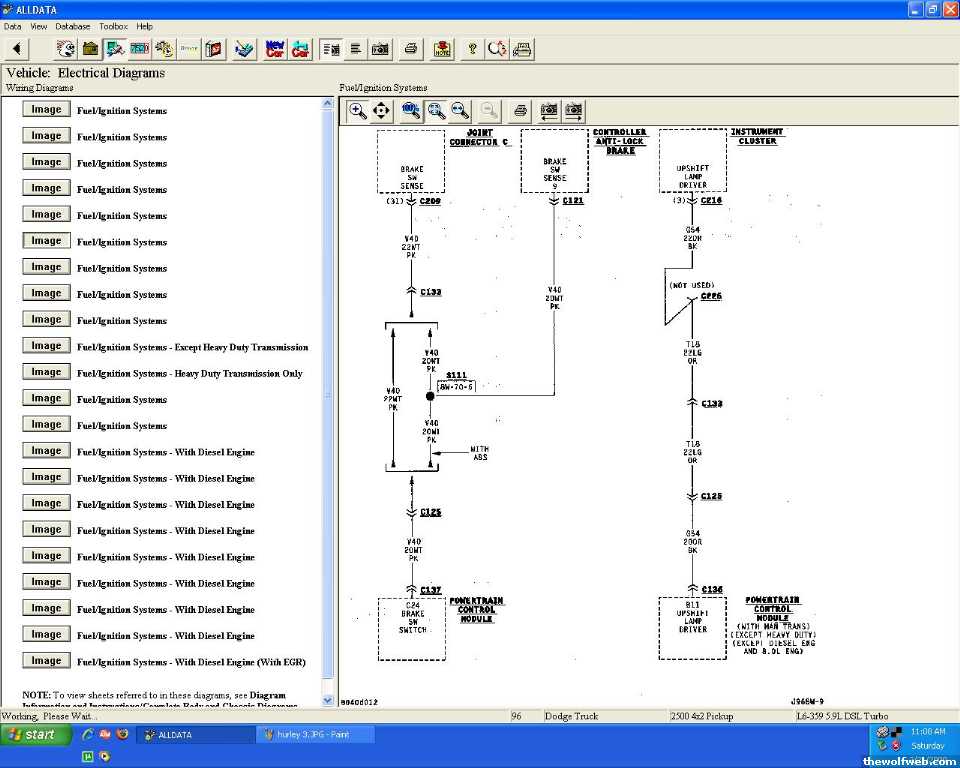The image size is (960, 768).
Task: Open Image for Heavy Duty Transmission Only
Action: click(47, 372)
